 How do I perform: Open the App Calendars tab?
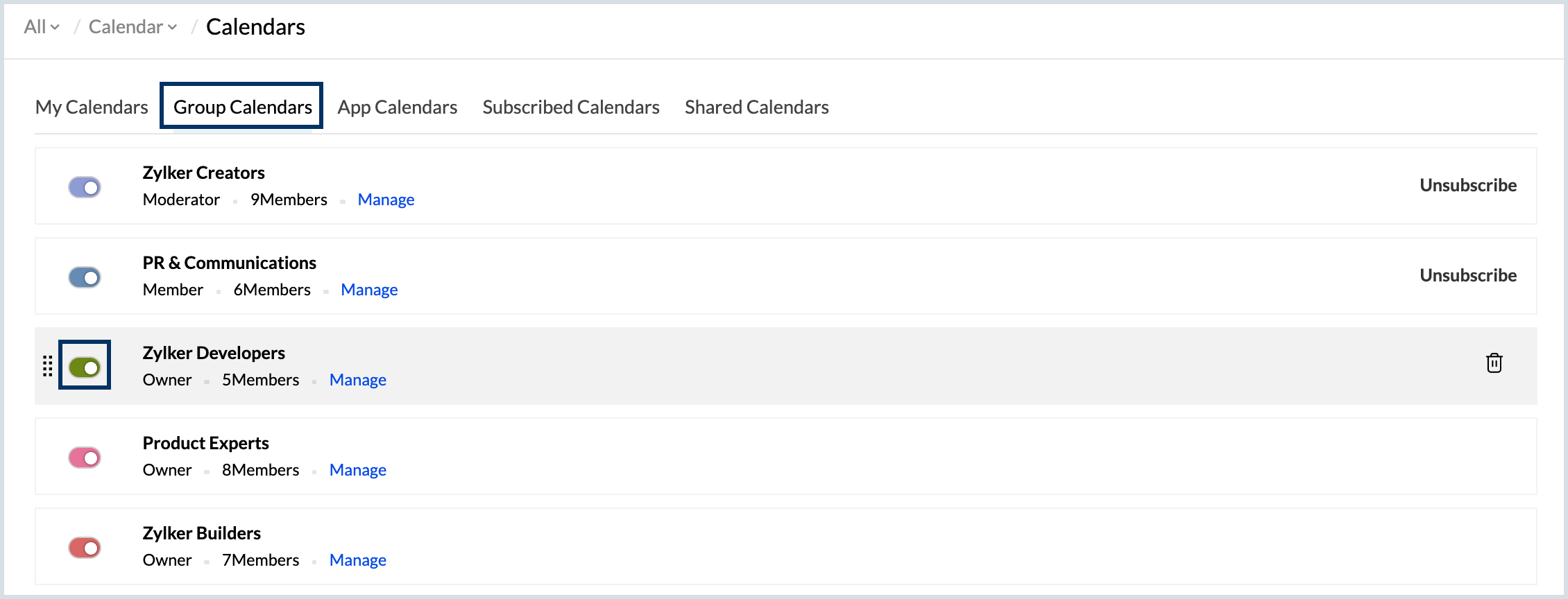click(x=398, y=107)
